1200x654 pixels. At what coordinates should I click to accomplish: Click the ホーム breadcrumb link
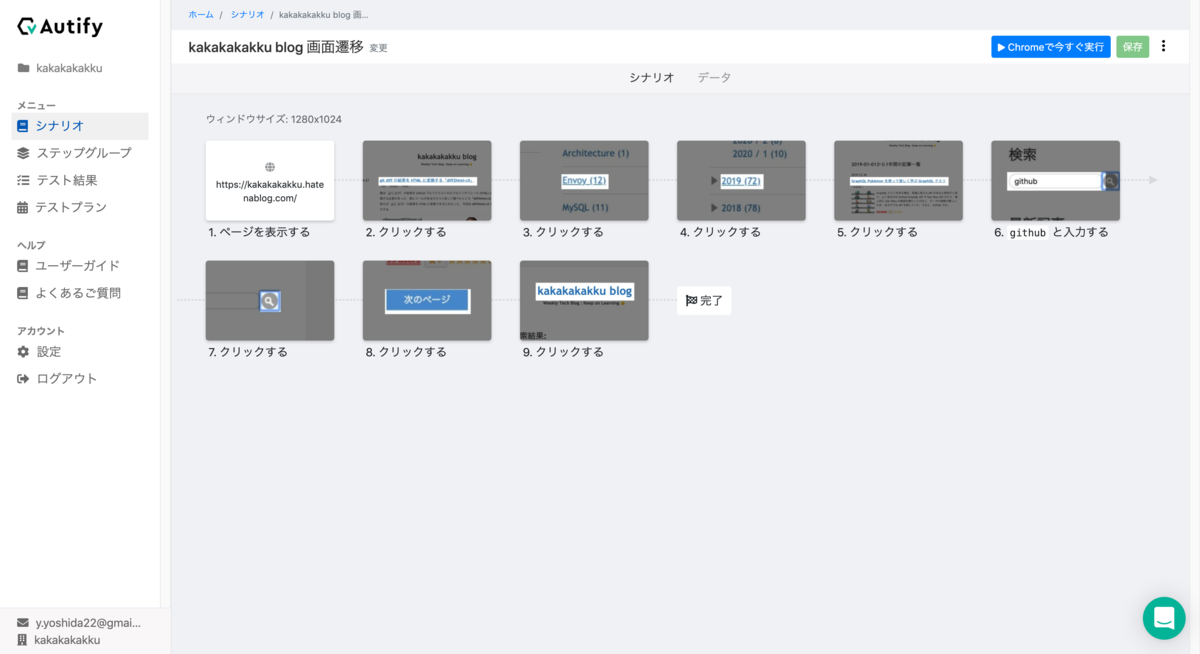click(201, 15)
